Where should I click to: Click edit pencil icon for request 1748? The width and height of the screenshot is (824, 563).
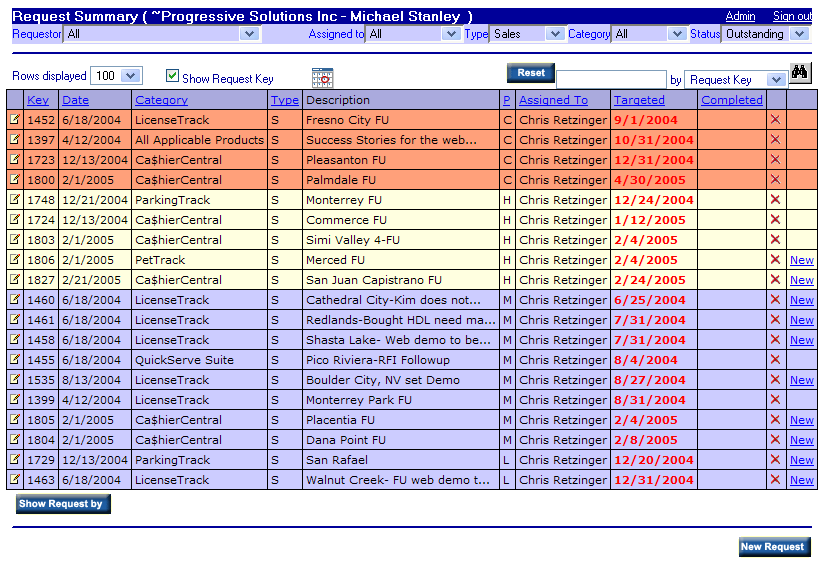click(15, 200)
